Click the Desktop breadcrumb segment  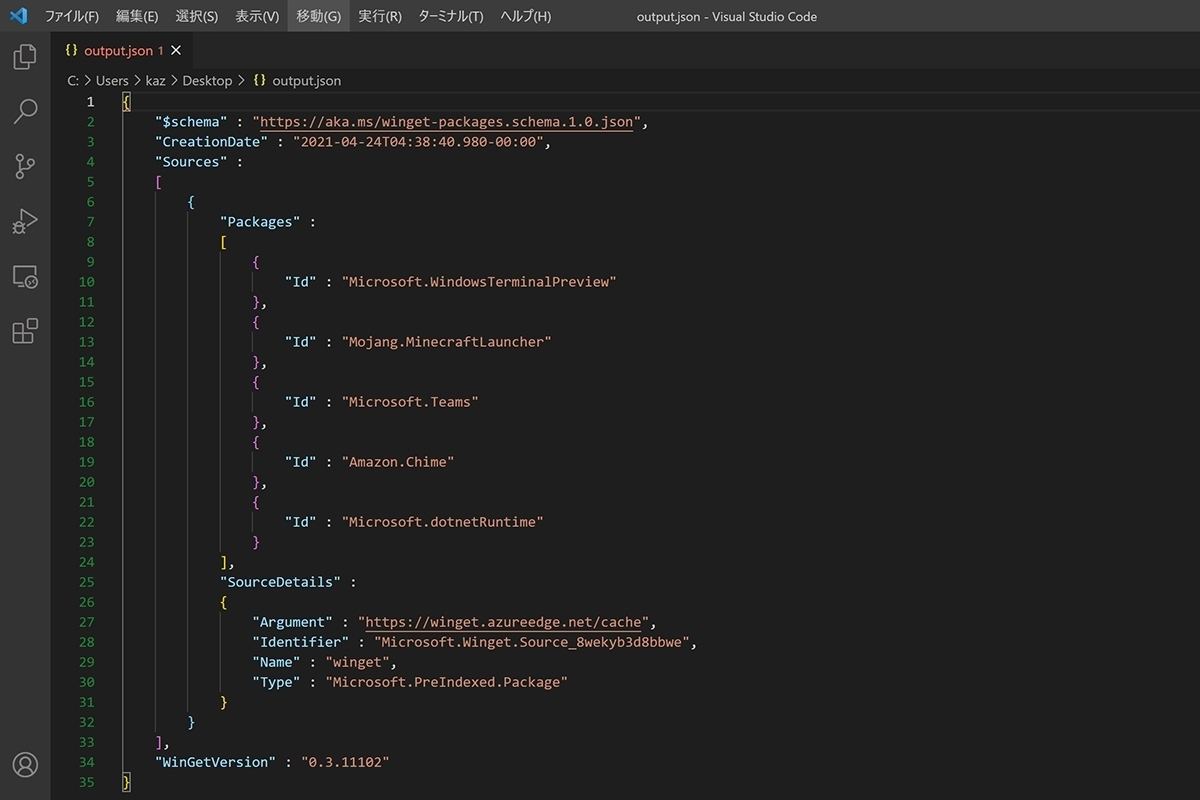(207, 80)
